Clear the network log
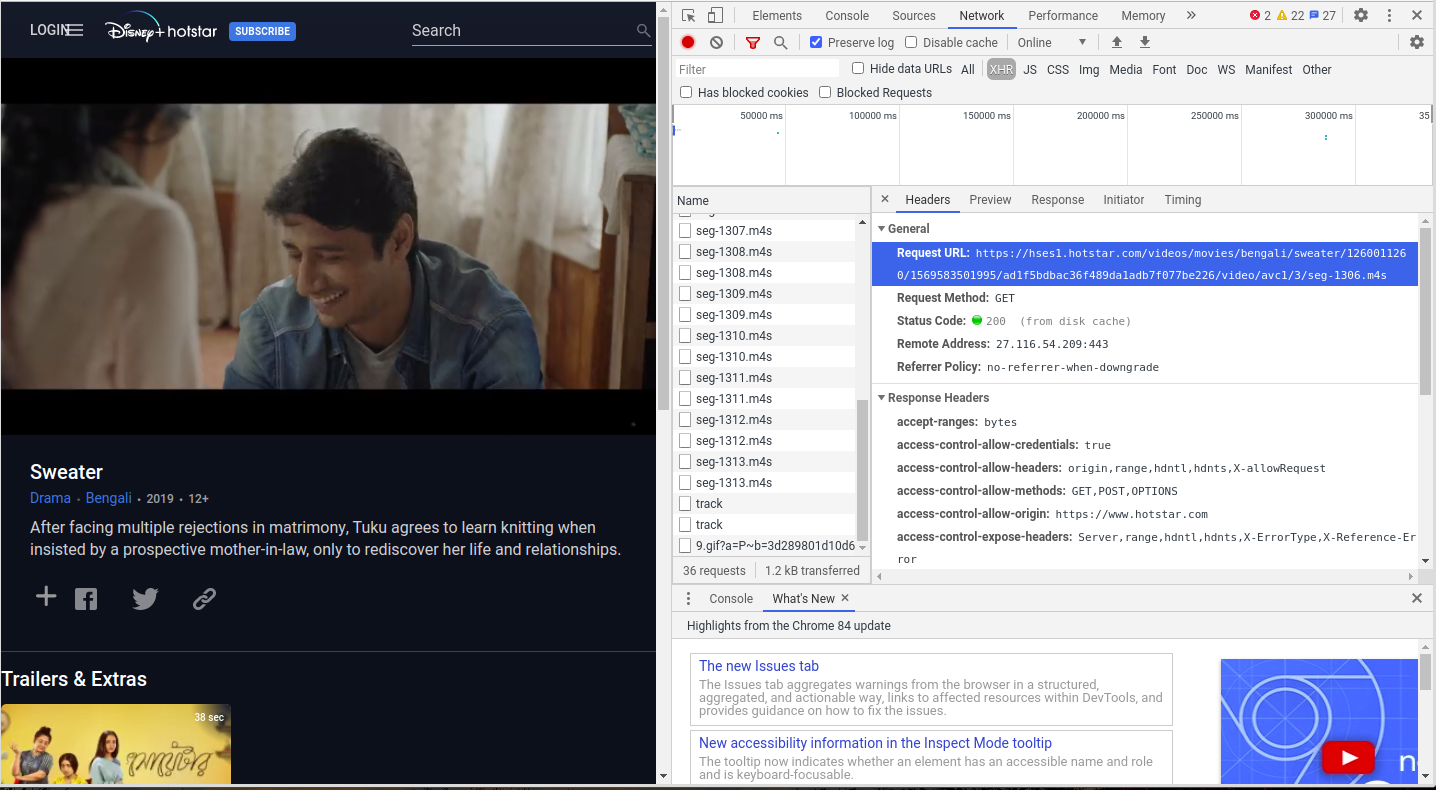The width and height of the screenshot is (1436, 790). point(716,42)
